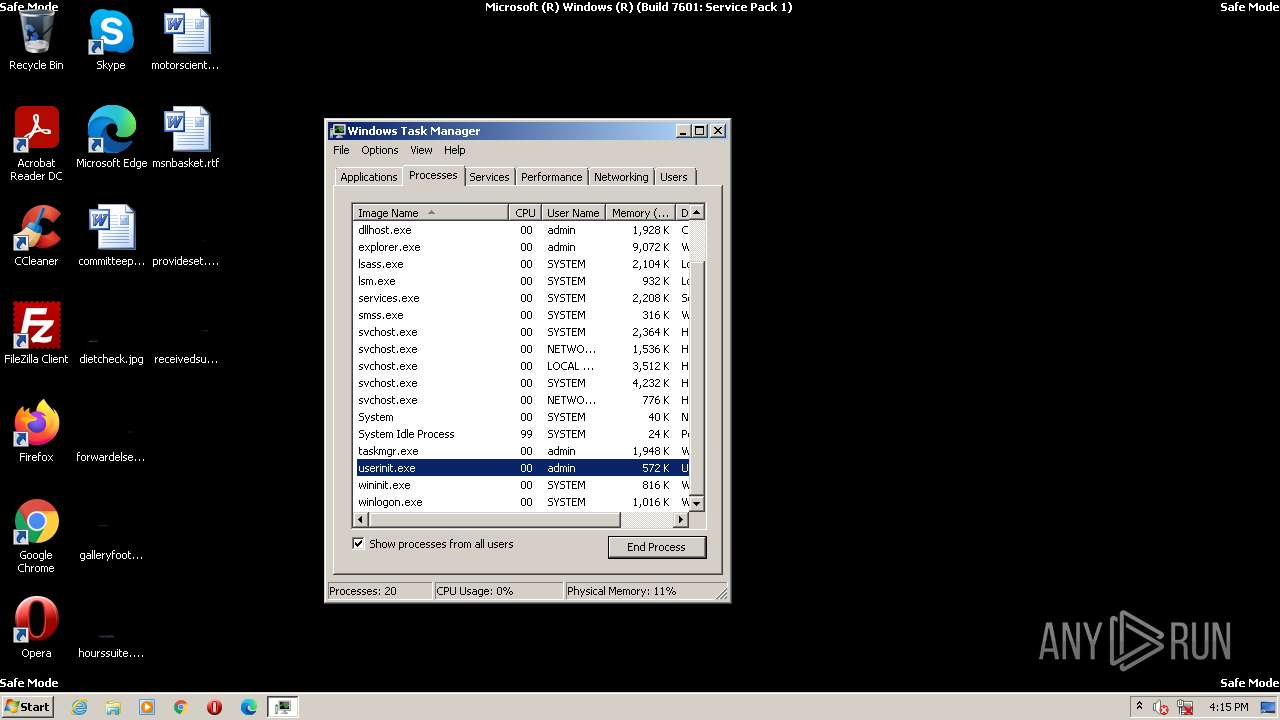1280x720 pixels.
Task: Click the horizontal scroll-right arrow
Action: (681, 520)
